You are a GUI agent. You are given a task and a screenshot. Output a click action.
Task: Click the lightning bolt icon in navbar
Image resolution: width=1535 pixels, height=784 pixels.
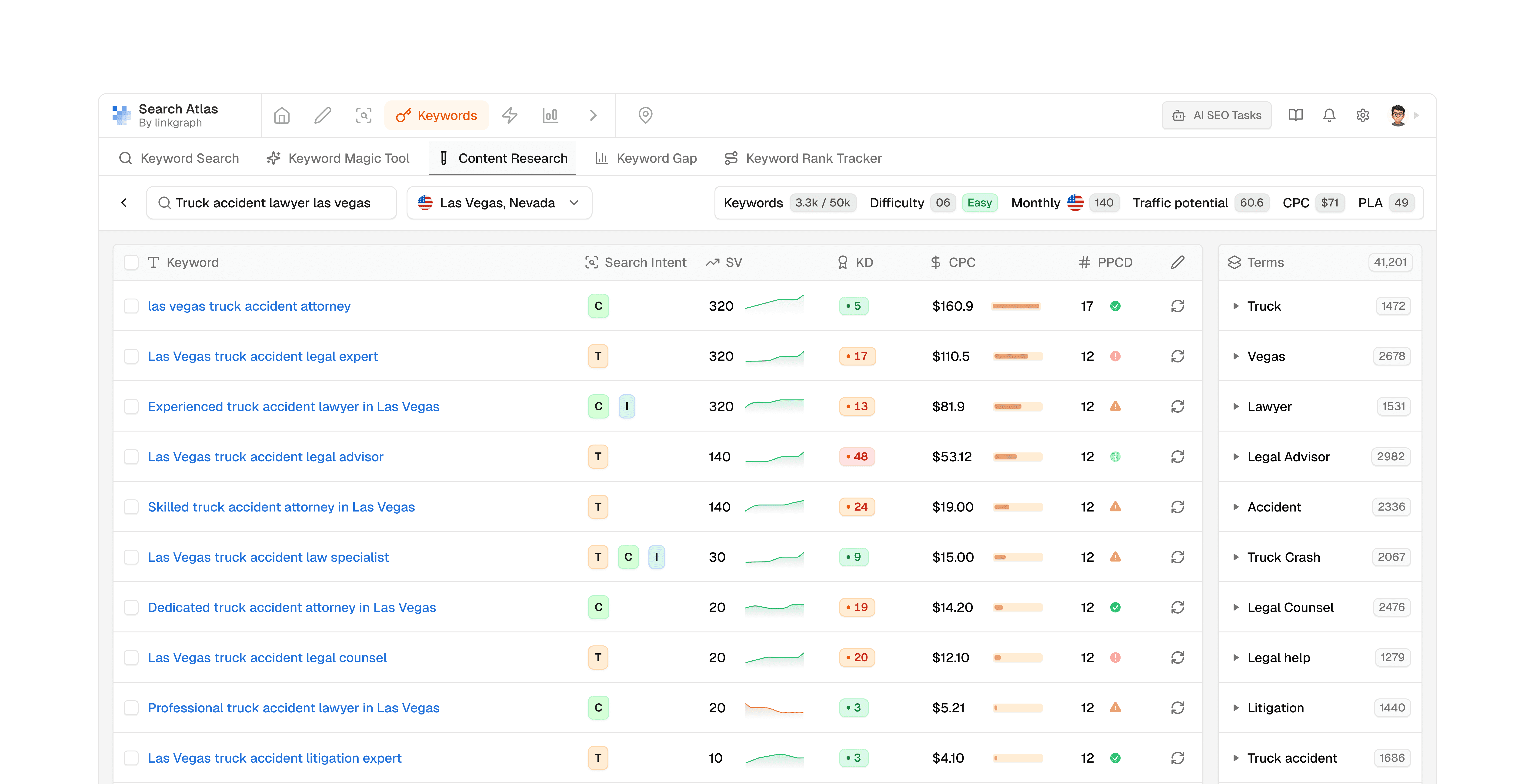coord(510,115)
